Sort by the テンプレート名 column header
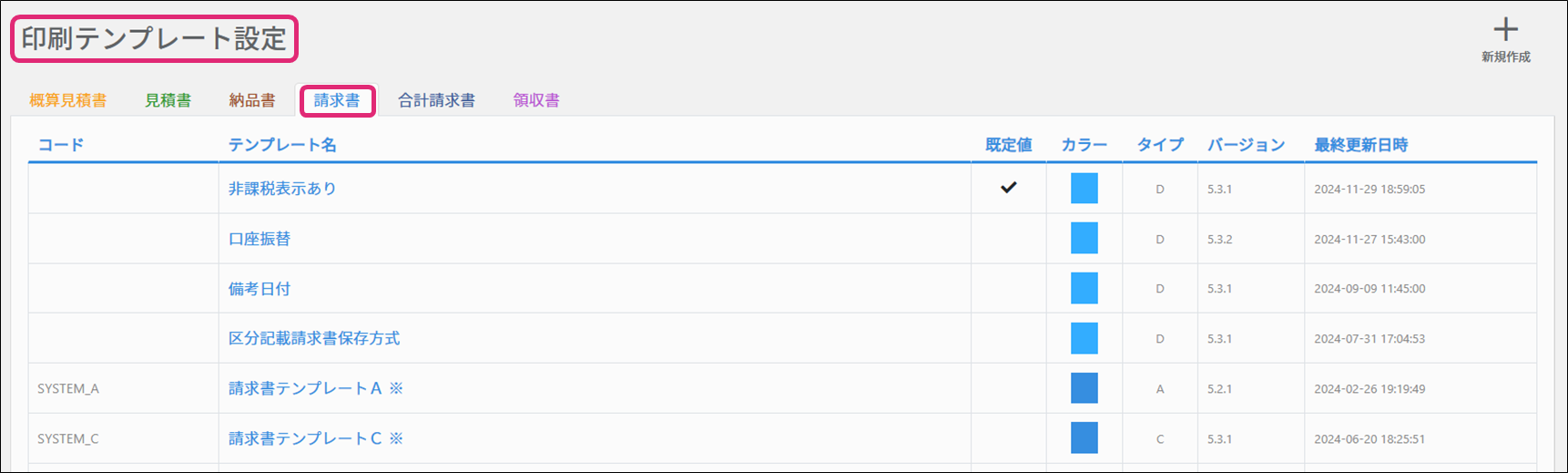1568x473 pixels. pyautogui.click(x=282, y=145)
